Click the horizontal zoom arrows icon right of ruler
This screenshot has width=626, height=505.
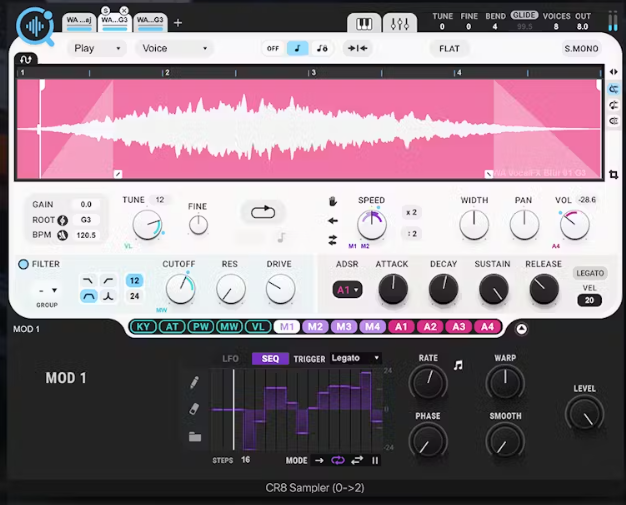[x=614, y=72]
